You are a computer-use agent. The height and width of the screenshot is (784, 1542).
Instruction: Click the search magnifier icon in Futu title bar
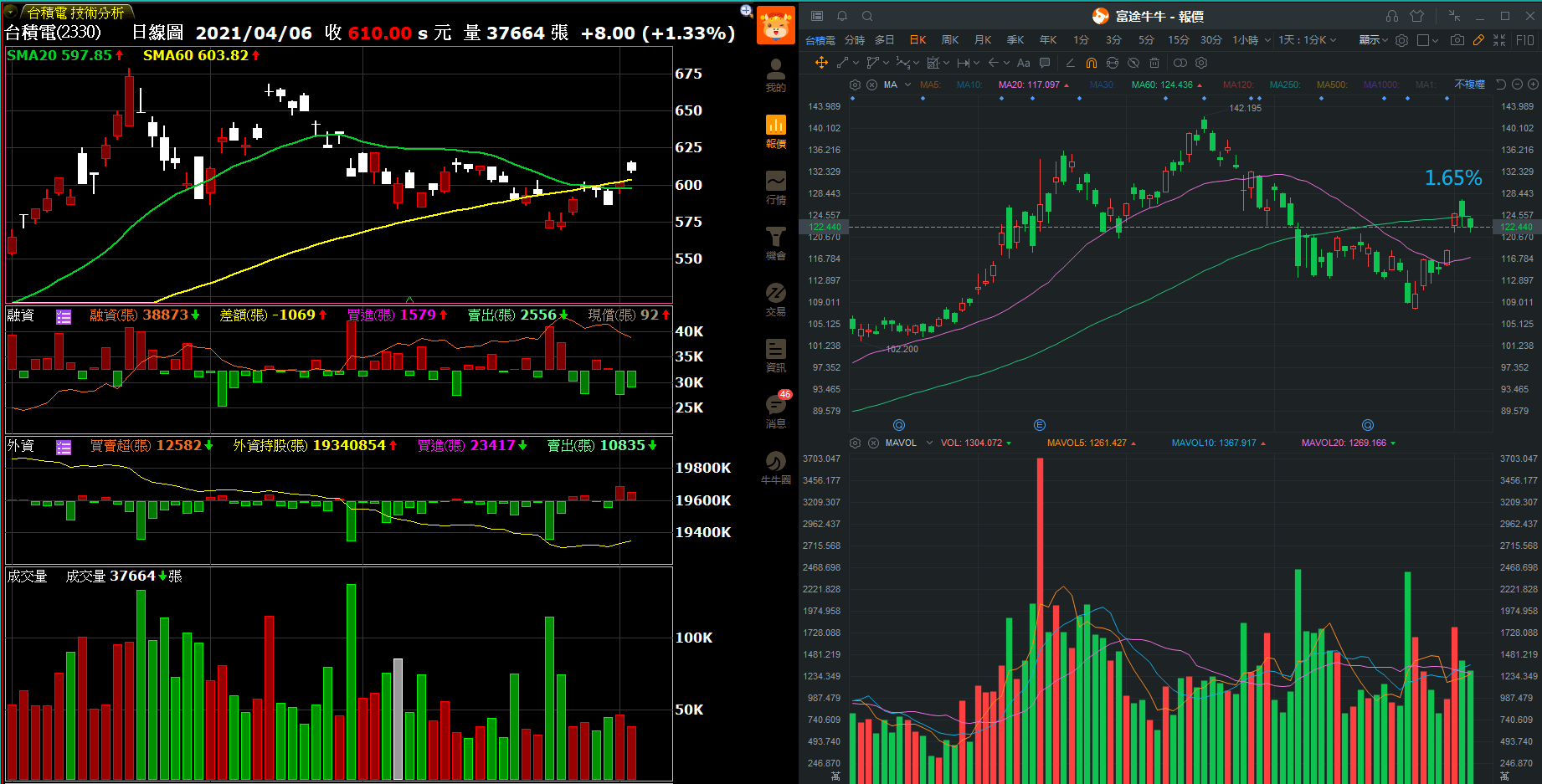click(x=867, y=16)
